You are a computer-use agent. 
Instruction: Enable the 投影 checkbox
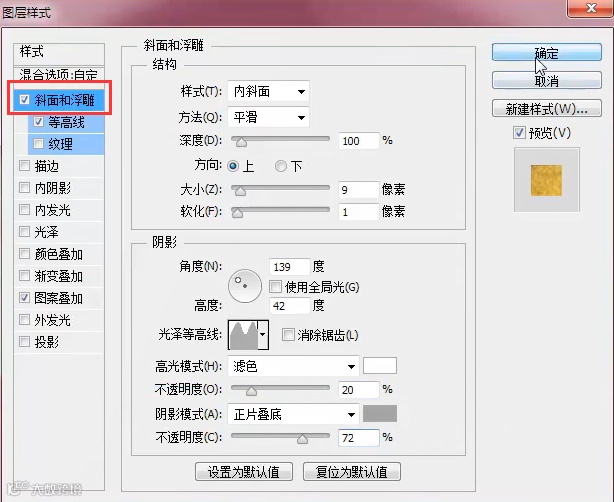(24, 341)
